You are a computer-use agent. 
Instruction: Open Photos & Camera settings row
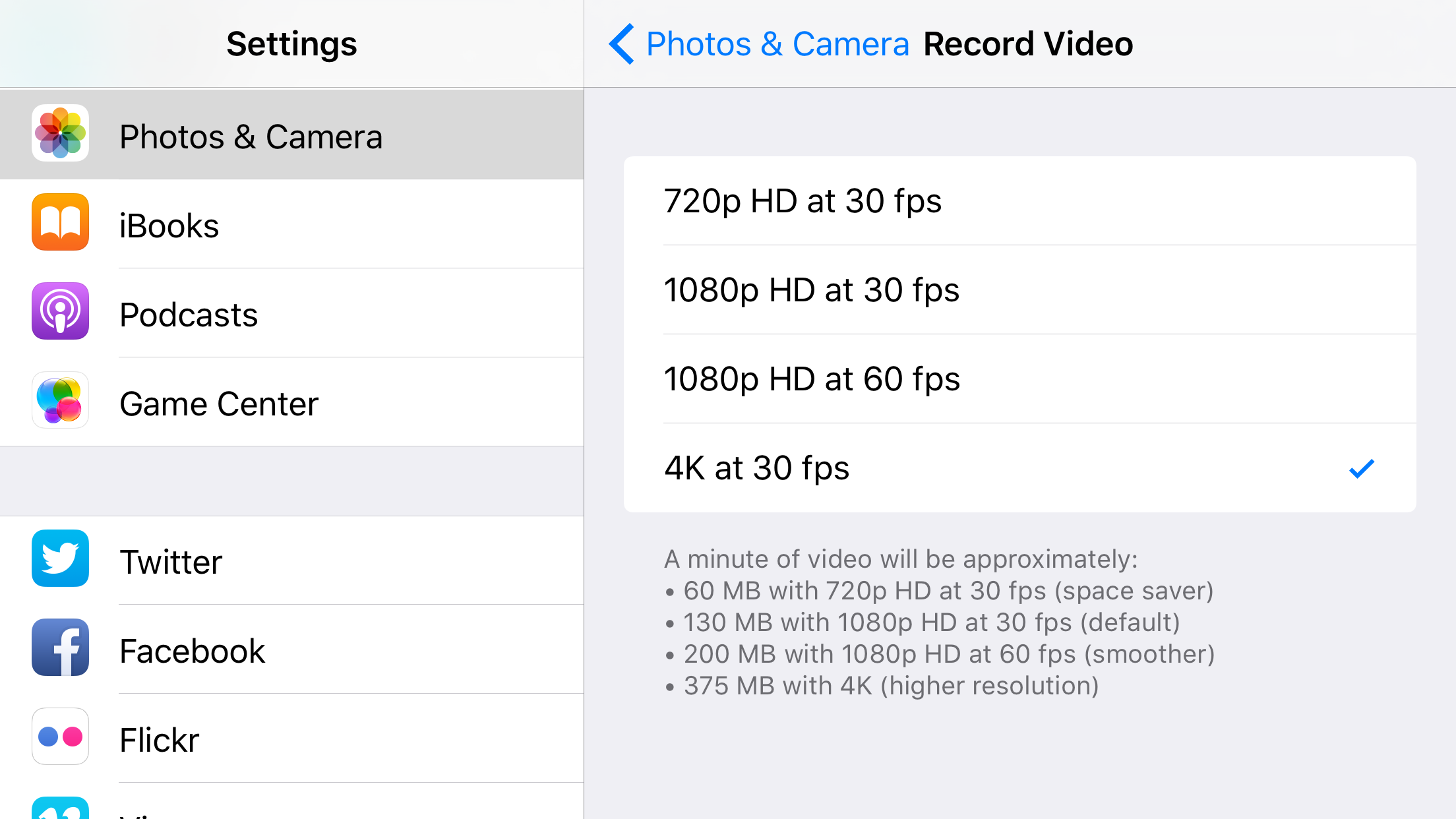coord(291,135)
